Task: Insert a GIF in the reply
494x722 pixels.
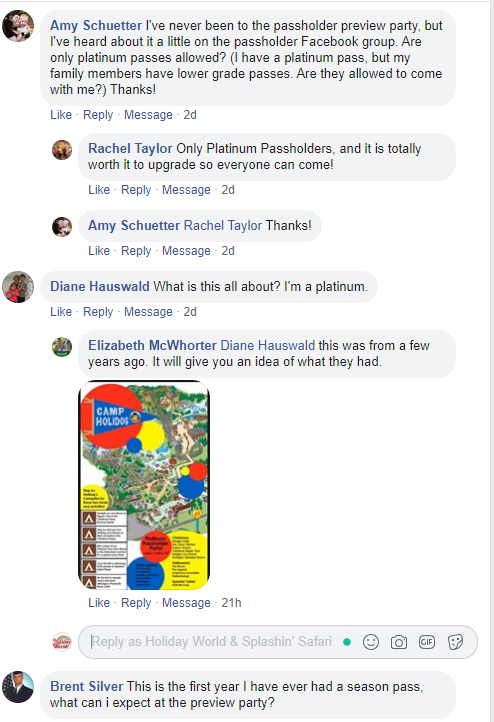Action: pyautogui.click(x=427, y=642)
